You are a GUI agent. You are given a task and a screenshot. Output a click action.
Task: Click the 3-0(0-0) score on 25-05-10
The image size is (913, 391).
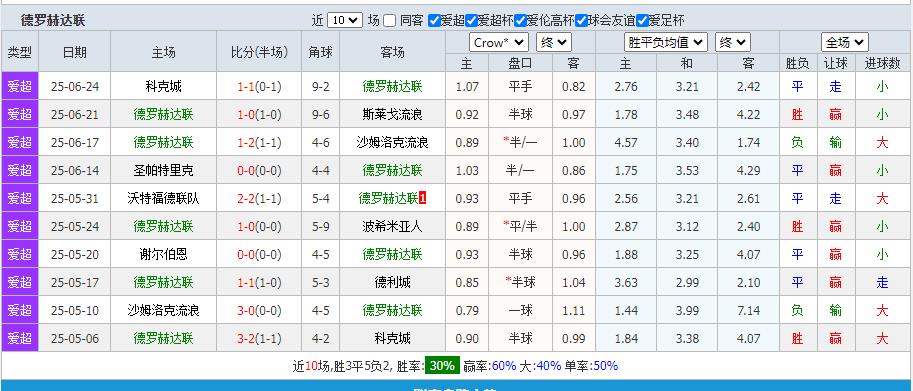pyautogui.click(x=259, y=310)
